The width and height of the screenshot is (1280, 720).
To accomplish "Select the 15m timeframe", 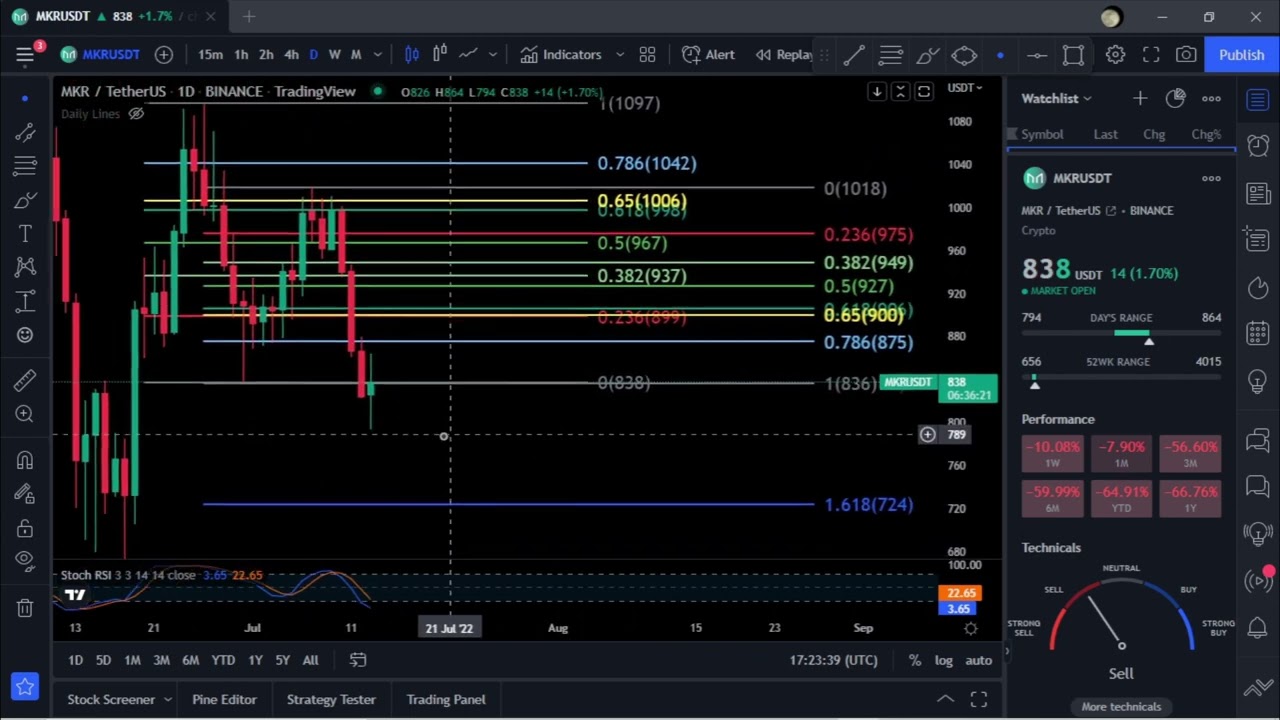I will [210, 55].
